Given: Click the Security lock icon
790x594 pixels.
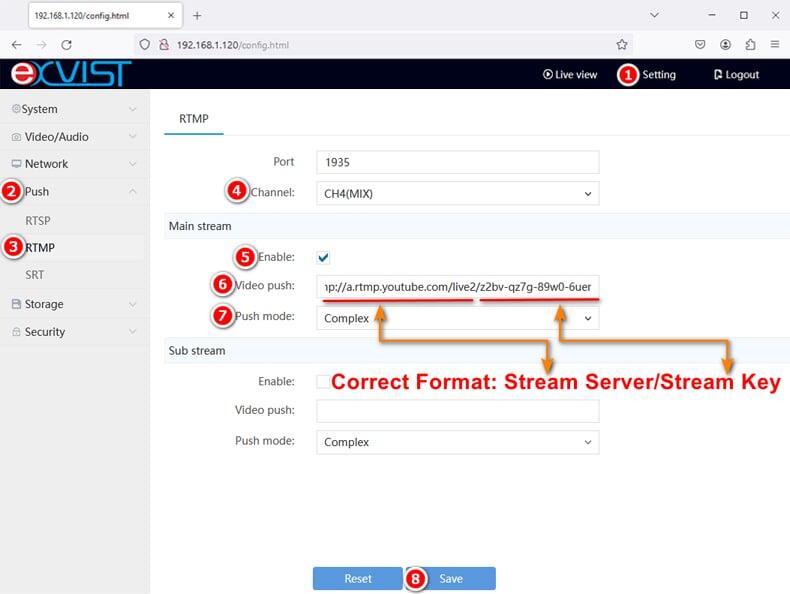Looking at the screenshot, I should (16, 332).
